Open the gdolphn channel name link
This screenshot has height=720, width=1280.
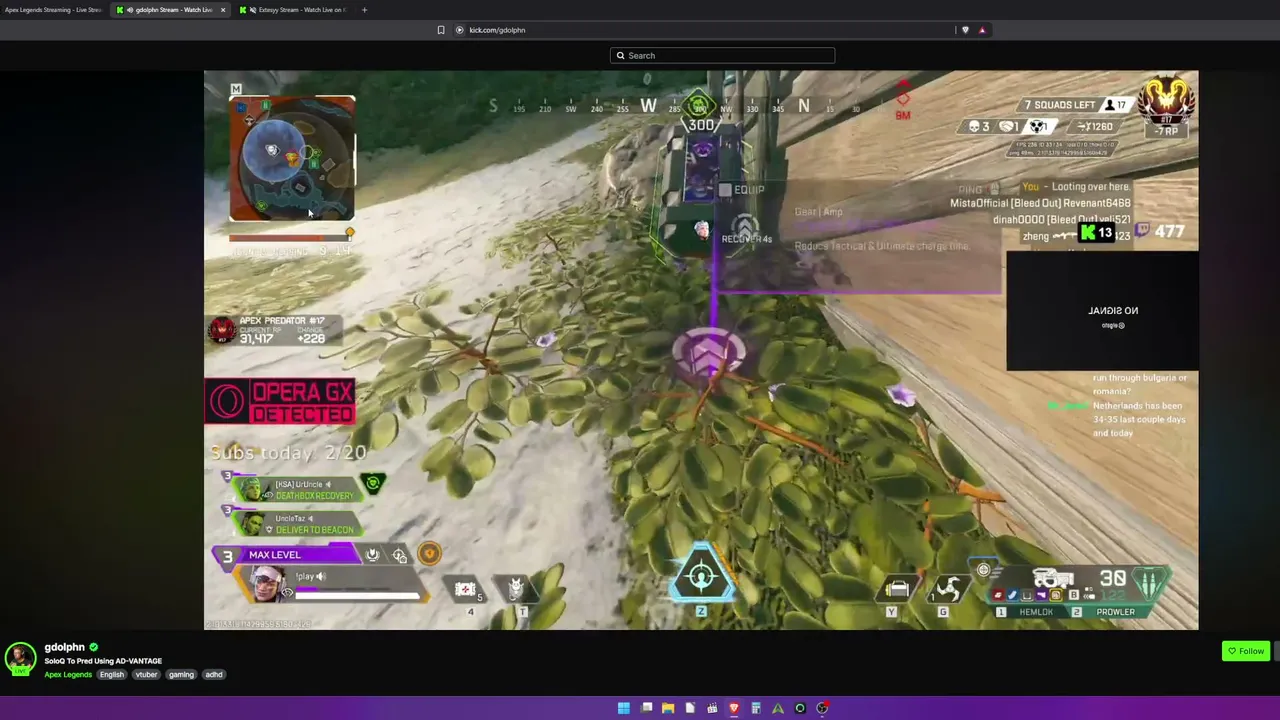[64, 647]
